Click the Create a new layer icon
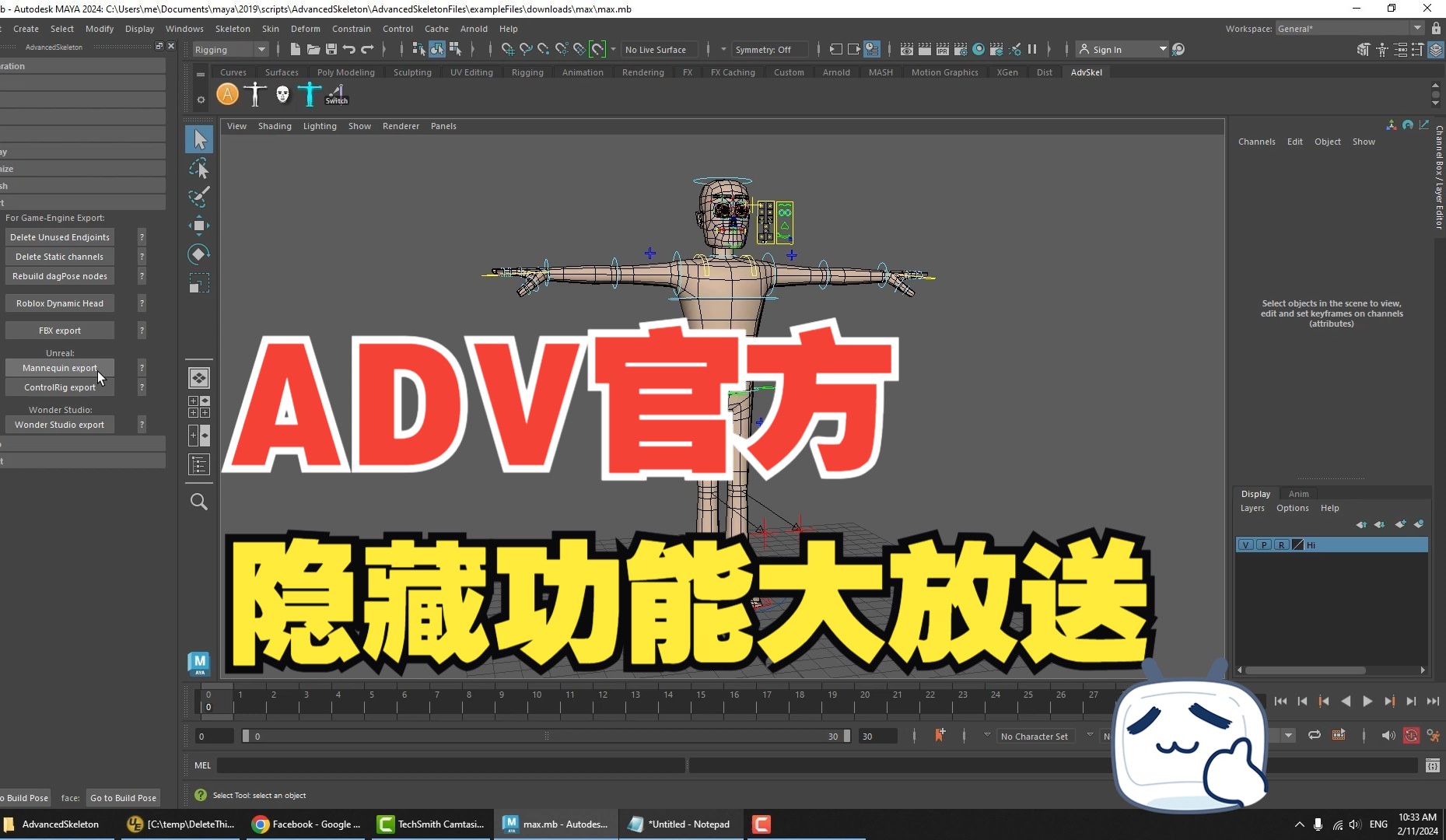Screen dimensions: 1446x840 click(1401, 525)
